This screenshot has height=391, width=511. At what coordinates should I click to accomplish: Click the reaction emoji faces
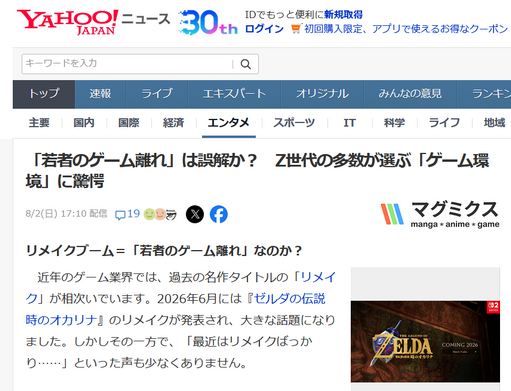click(x=160, y=214)
